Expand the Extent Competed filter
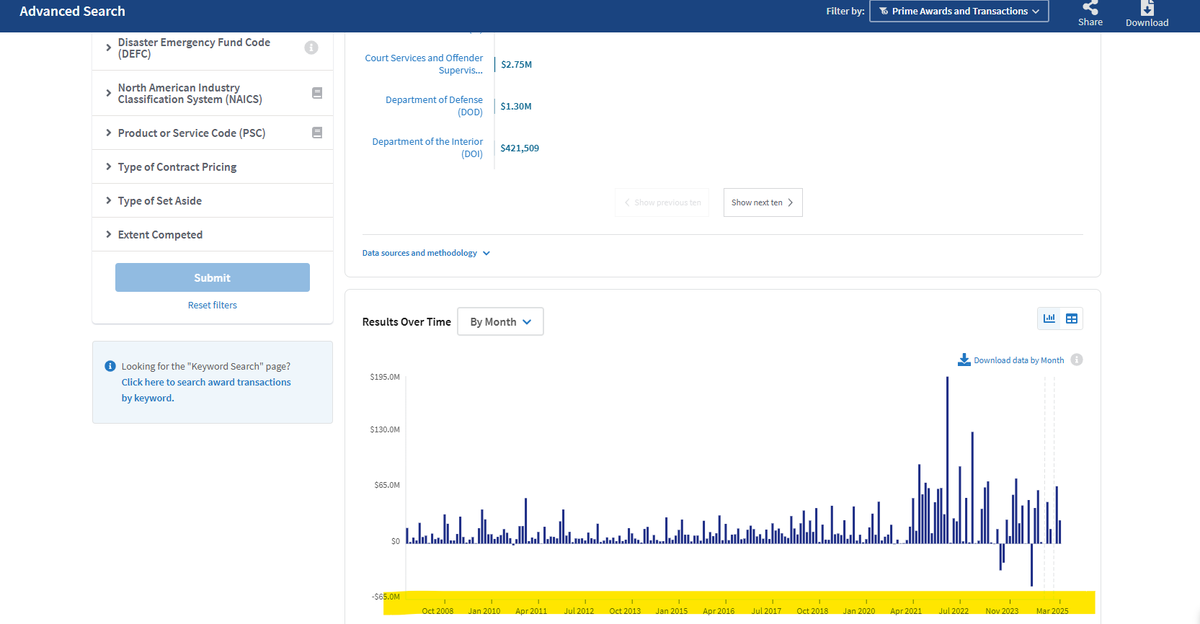Viewport: 1200px width, 624px height. [x=212, y=235]
